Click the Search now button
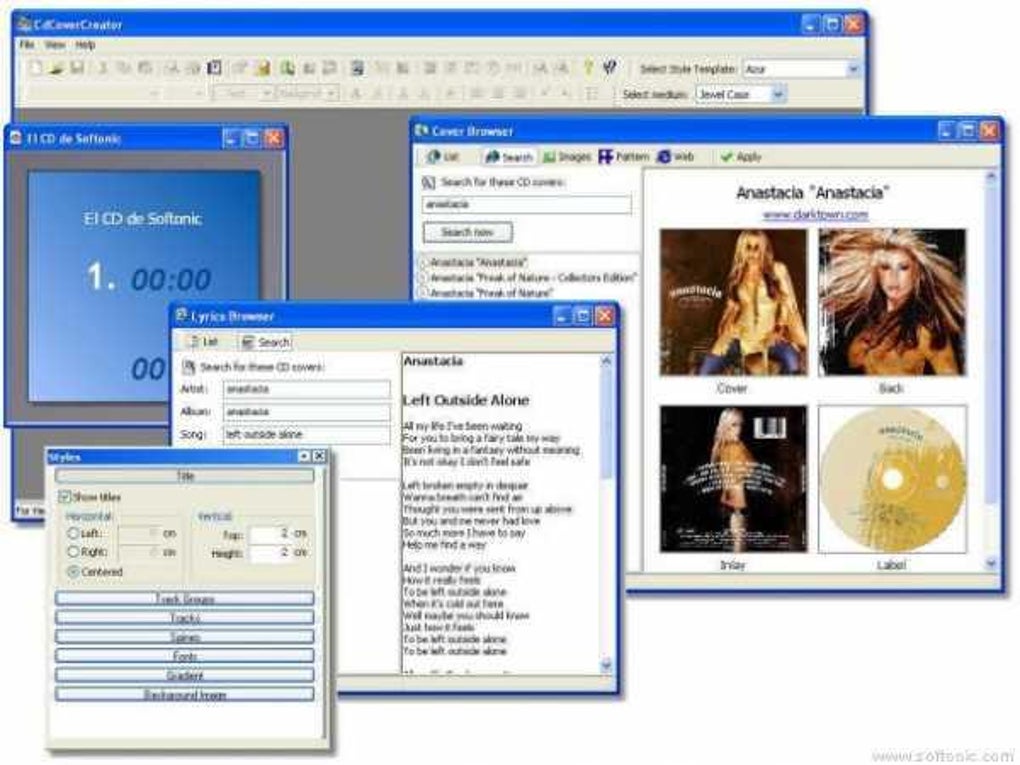Viewport: 1020px width, 765px height. point(467,232)
